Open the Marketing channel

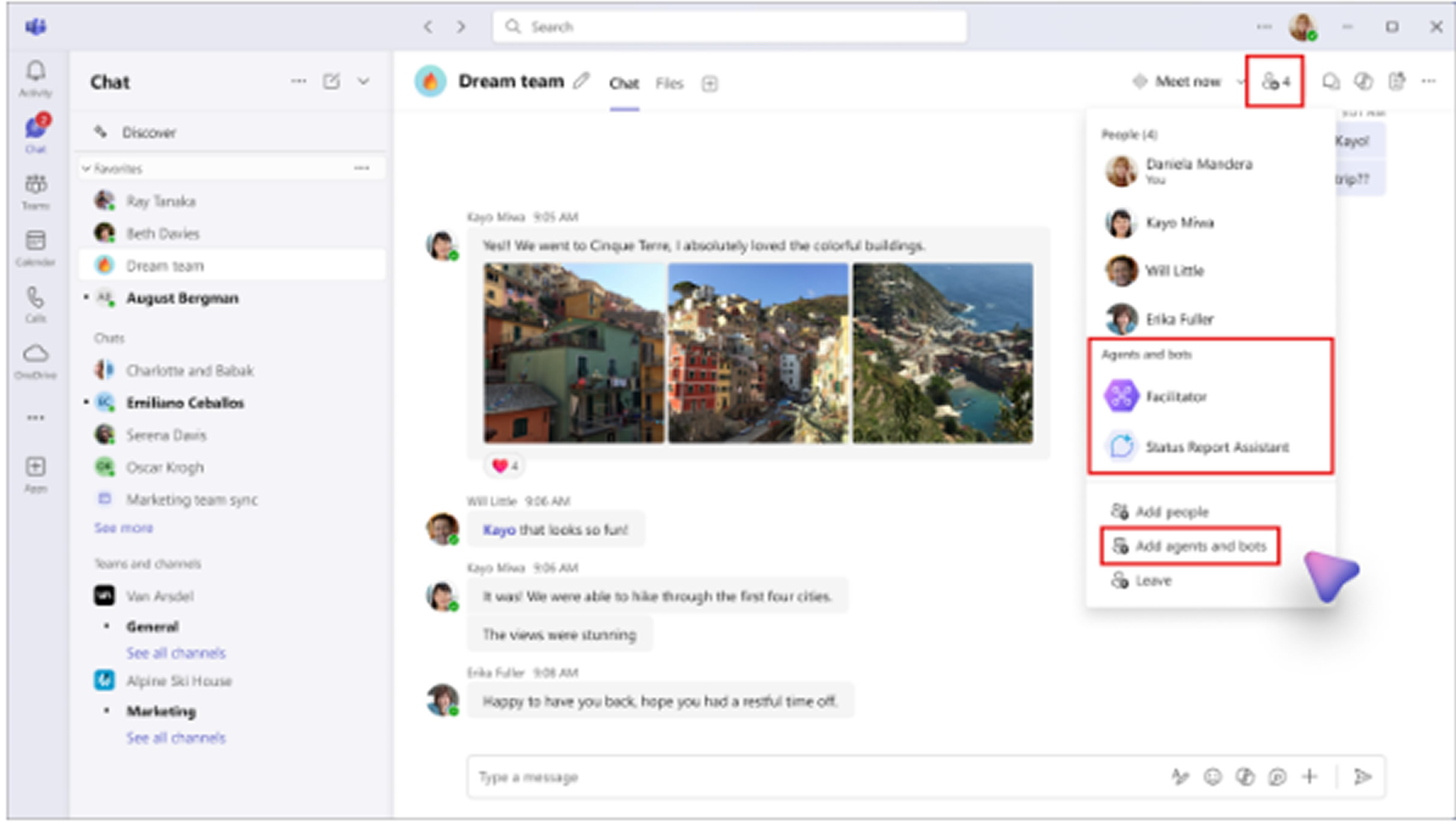[161, 711]
